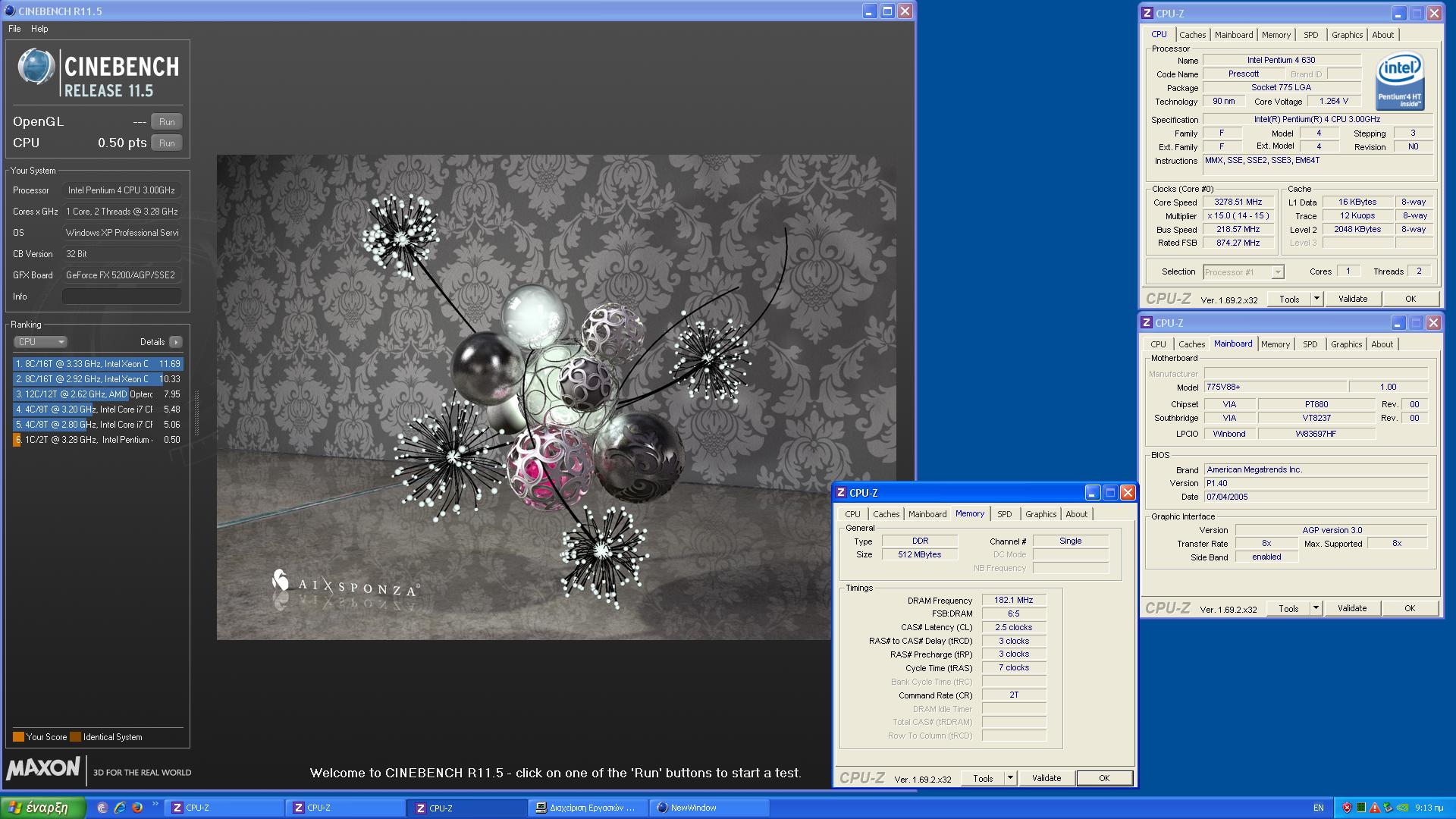The height and width of the screenshot is (819, 1456).
Task: Open the red security shield tray icon
Action: tap(1348, 808)
